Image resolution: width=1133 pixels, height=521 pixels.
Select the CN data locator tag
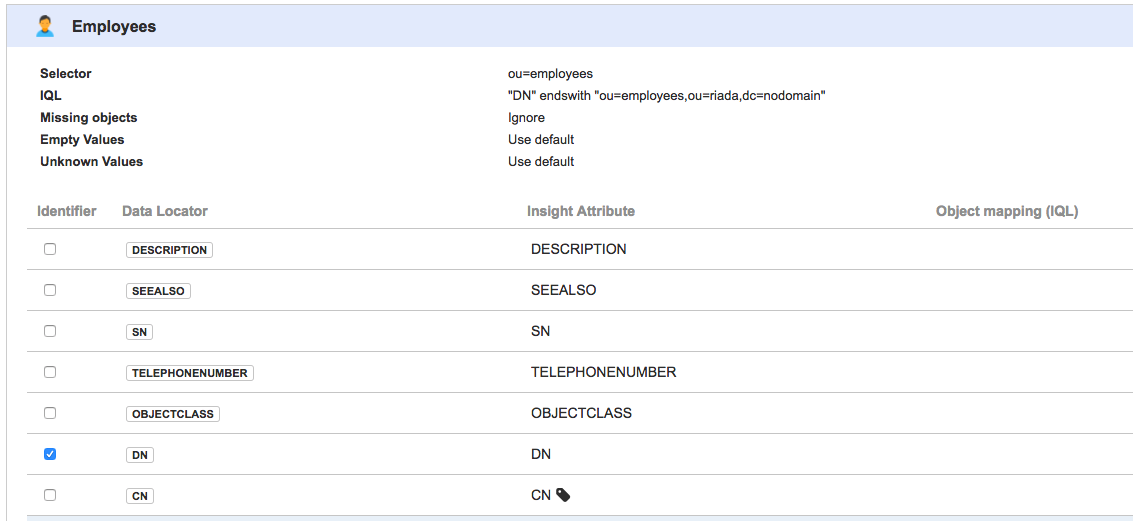pos(140,496)
